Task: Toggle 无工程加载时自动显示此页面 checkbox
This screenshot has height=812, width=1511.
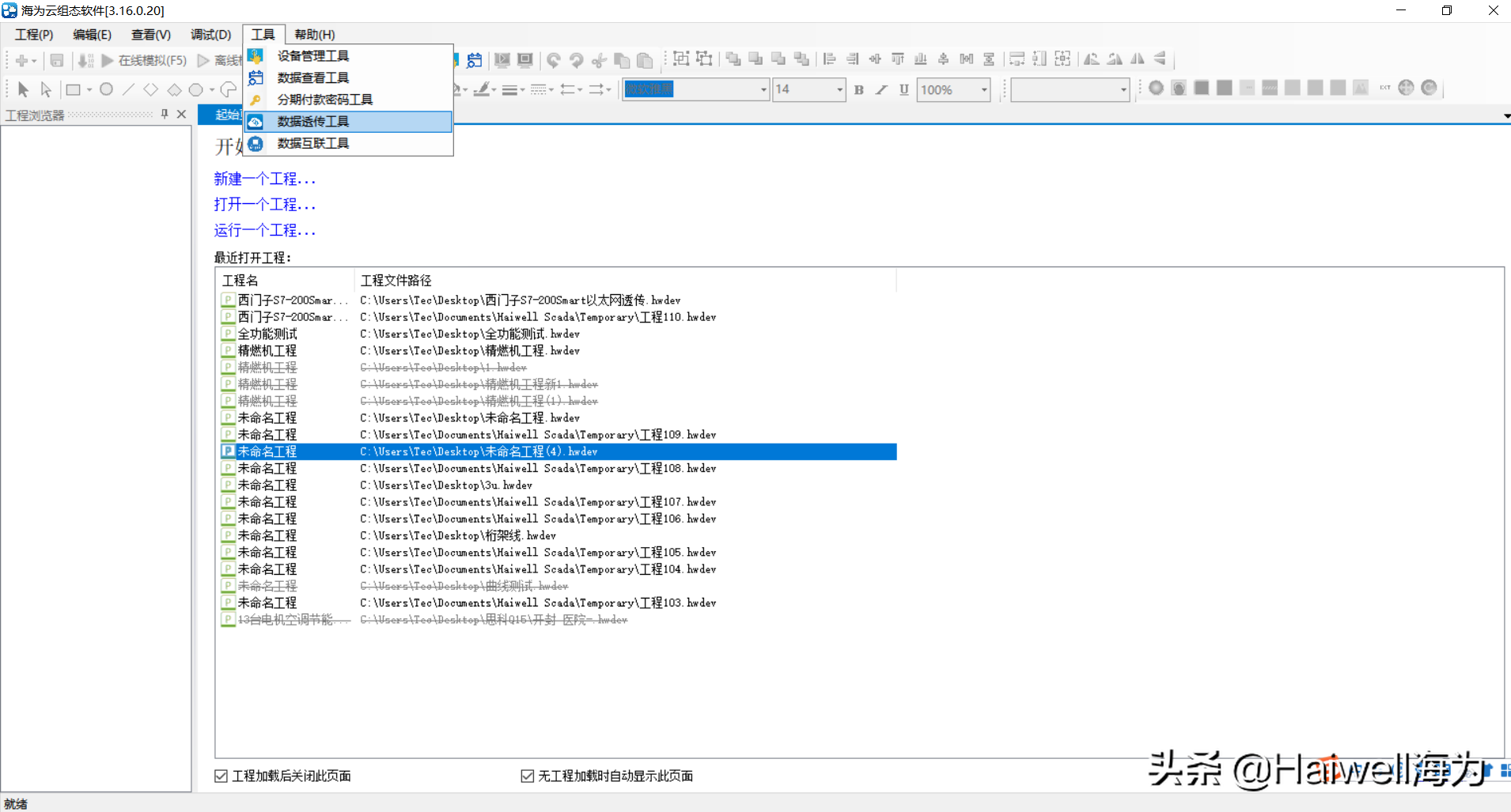Action: coord(528,776)
